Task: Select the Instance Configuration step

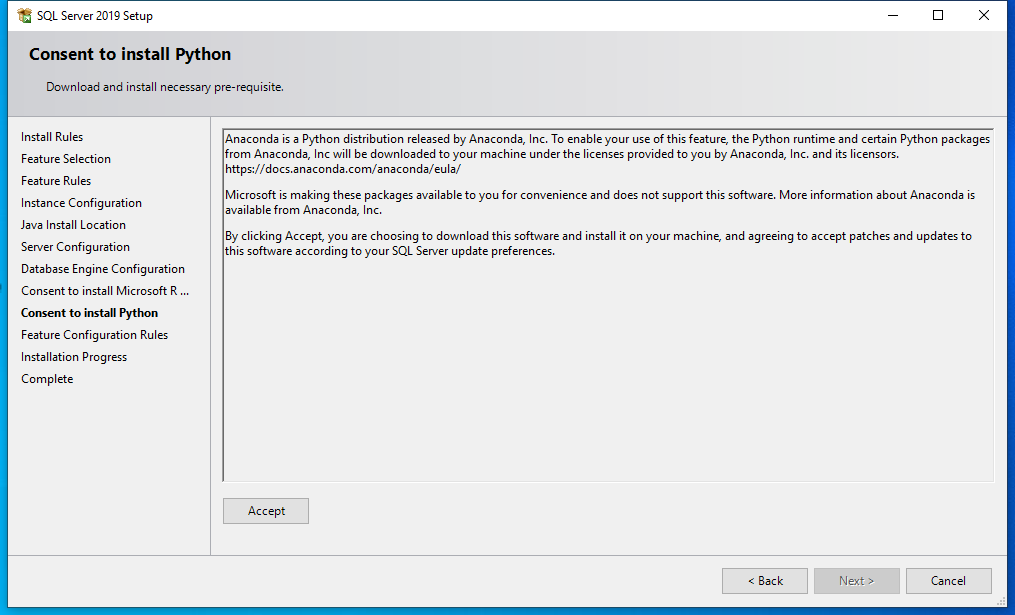Action: click(81, 203)
